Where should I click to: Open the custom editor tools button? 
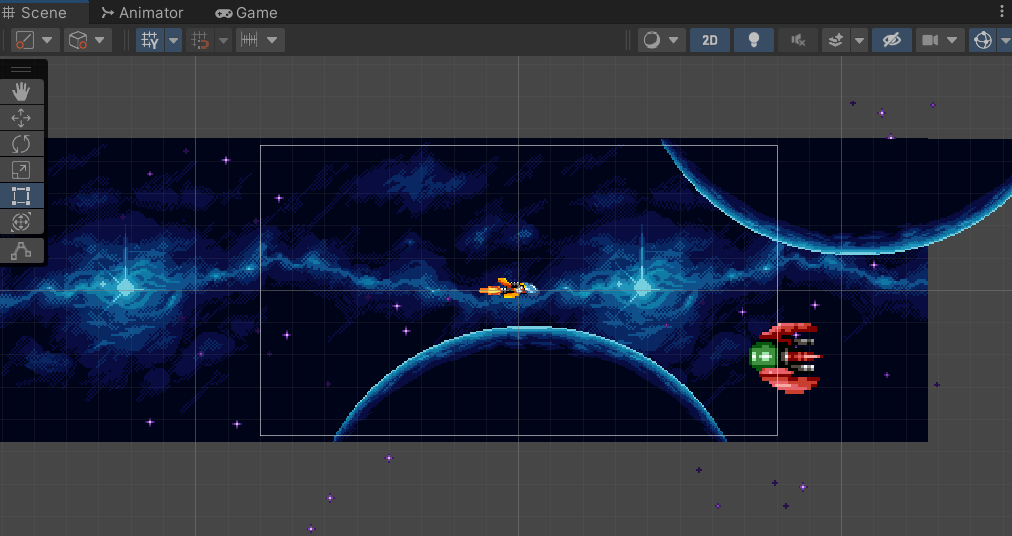[21, 251]
